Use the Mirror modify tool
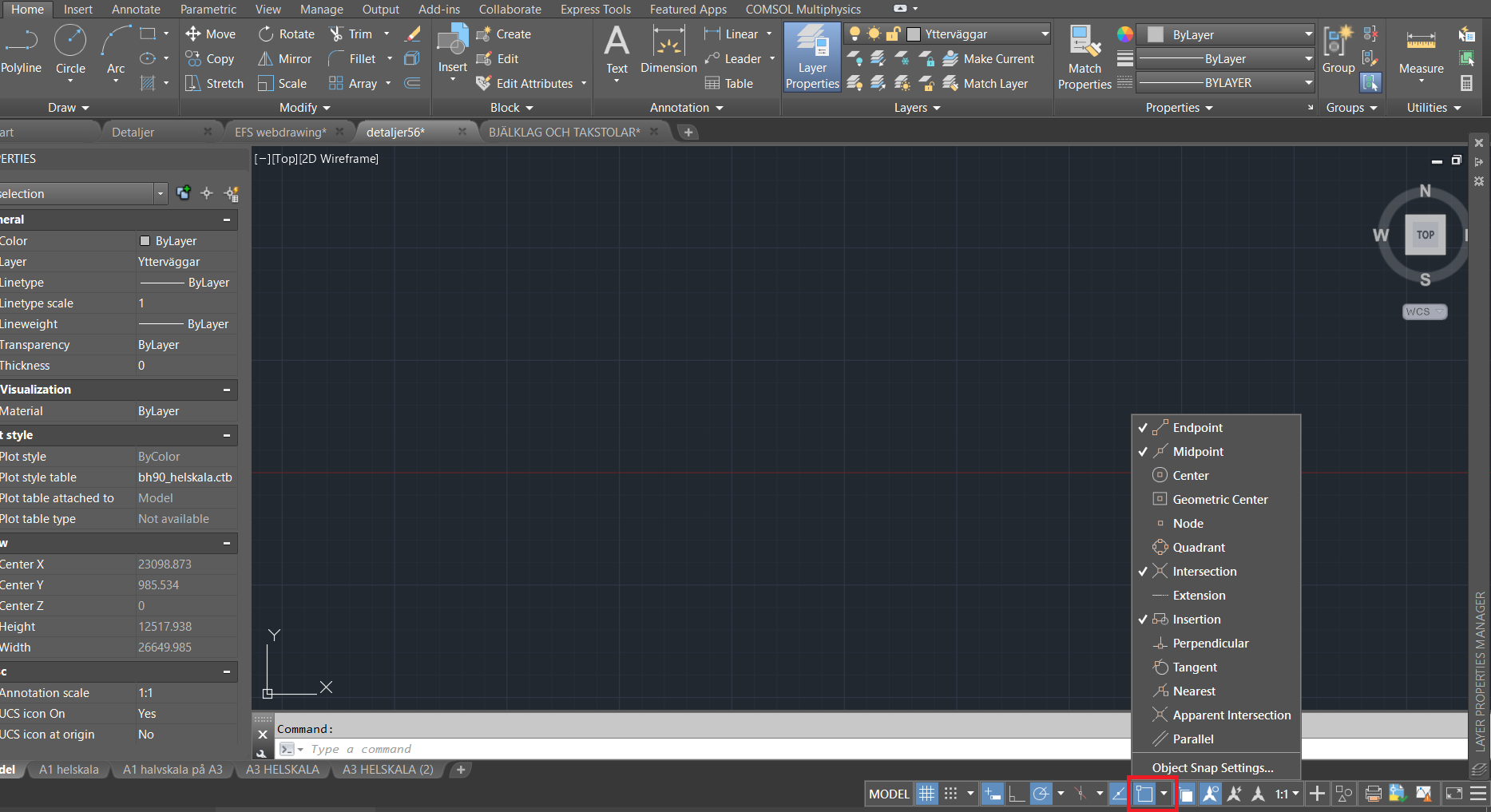 pyautogui.click(x=284, y=58)
